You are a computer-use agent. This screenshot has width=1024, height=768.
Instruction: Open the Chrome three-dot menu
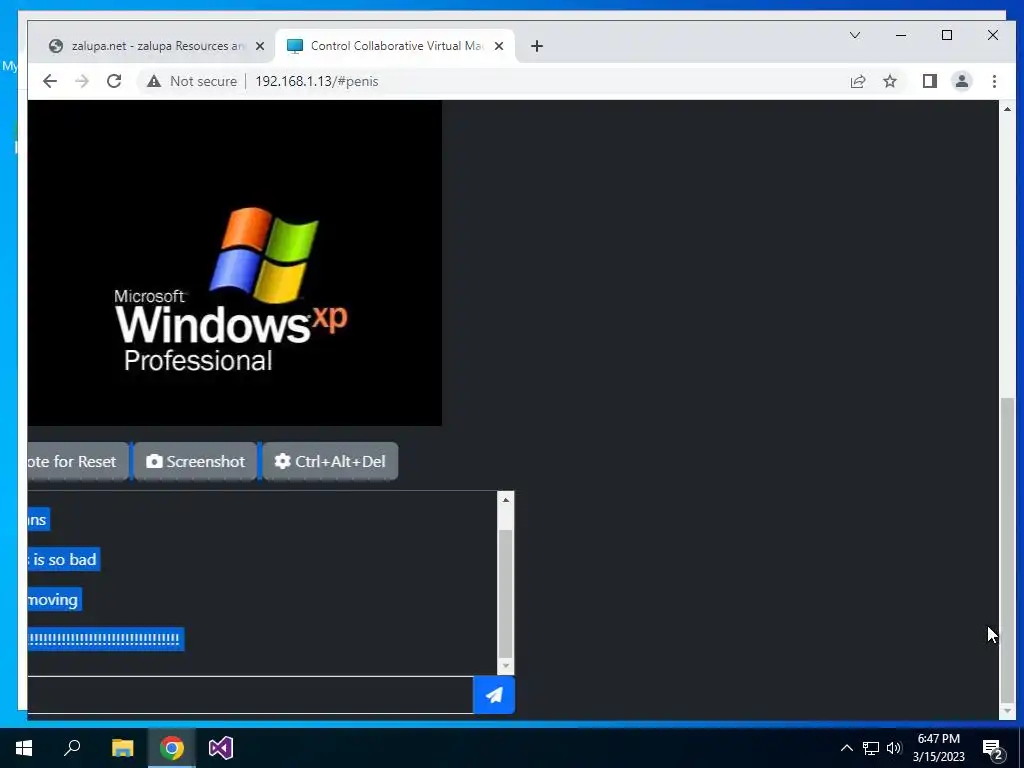tap(994, 81)
